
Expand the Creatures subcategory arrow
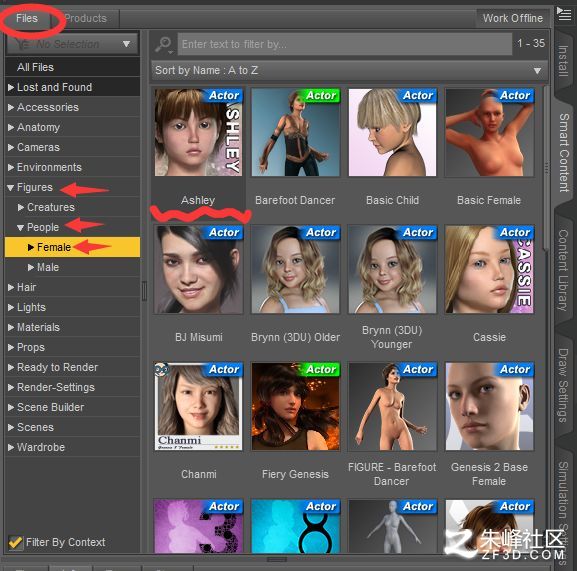point(21,208)
